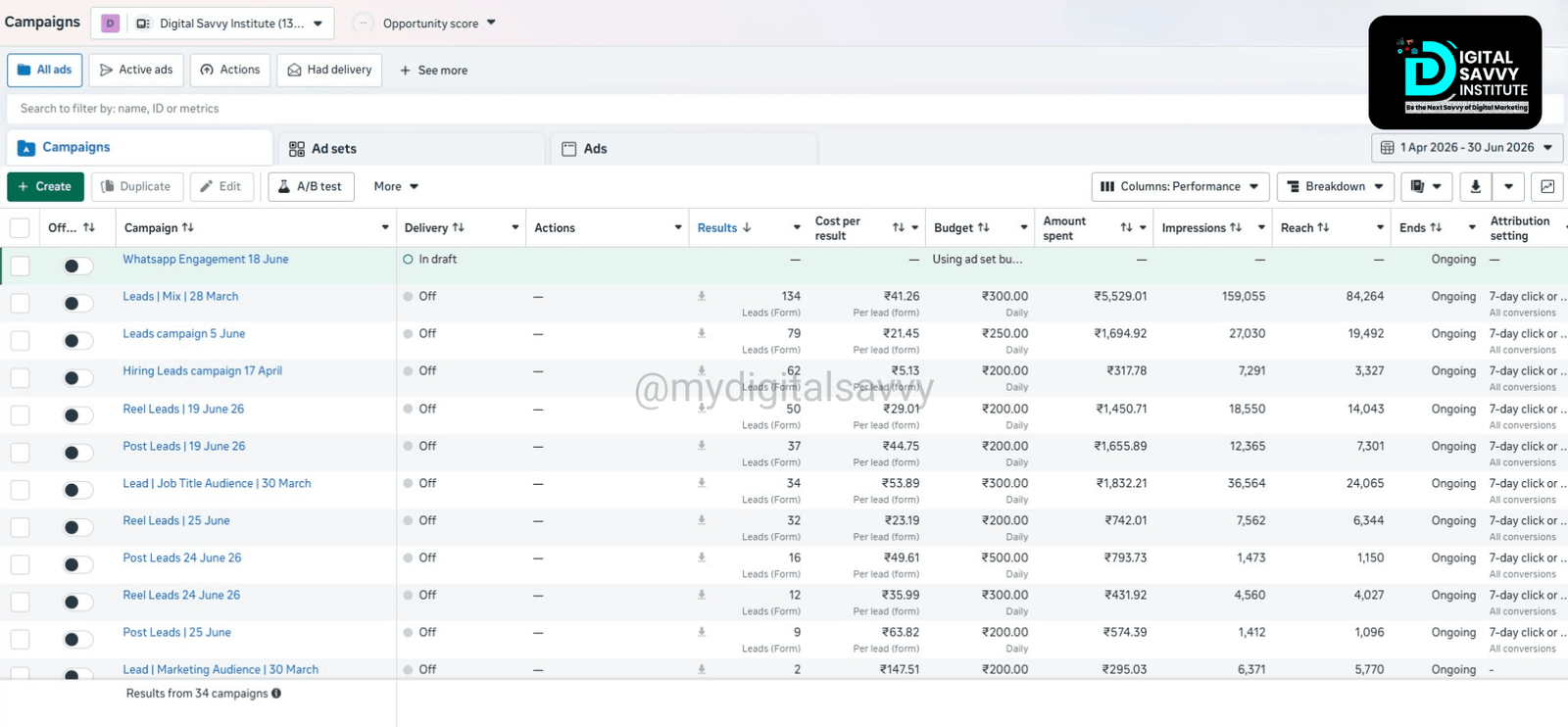
Task: Click the export download icon in toolbar
Action: [x=1475, y=186]
